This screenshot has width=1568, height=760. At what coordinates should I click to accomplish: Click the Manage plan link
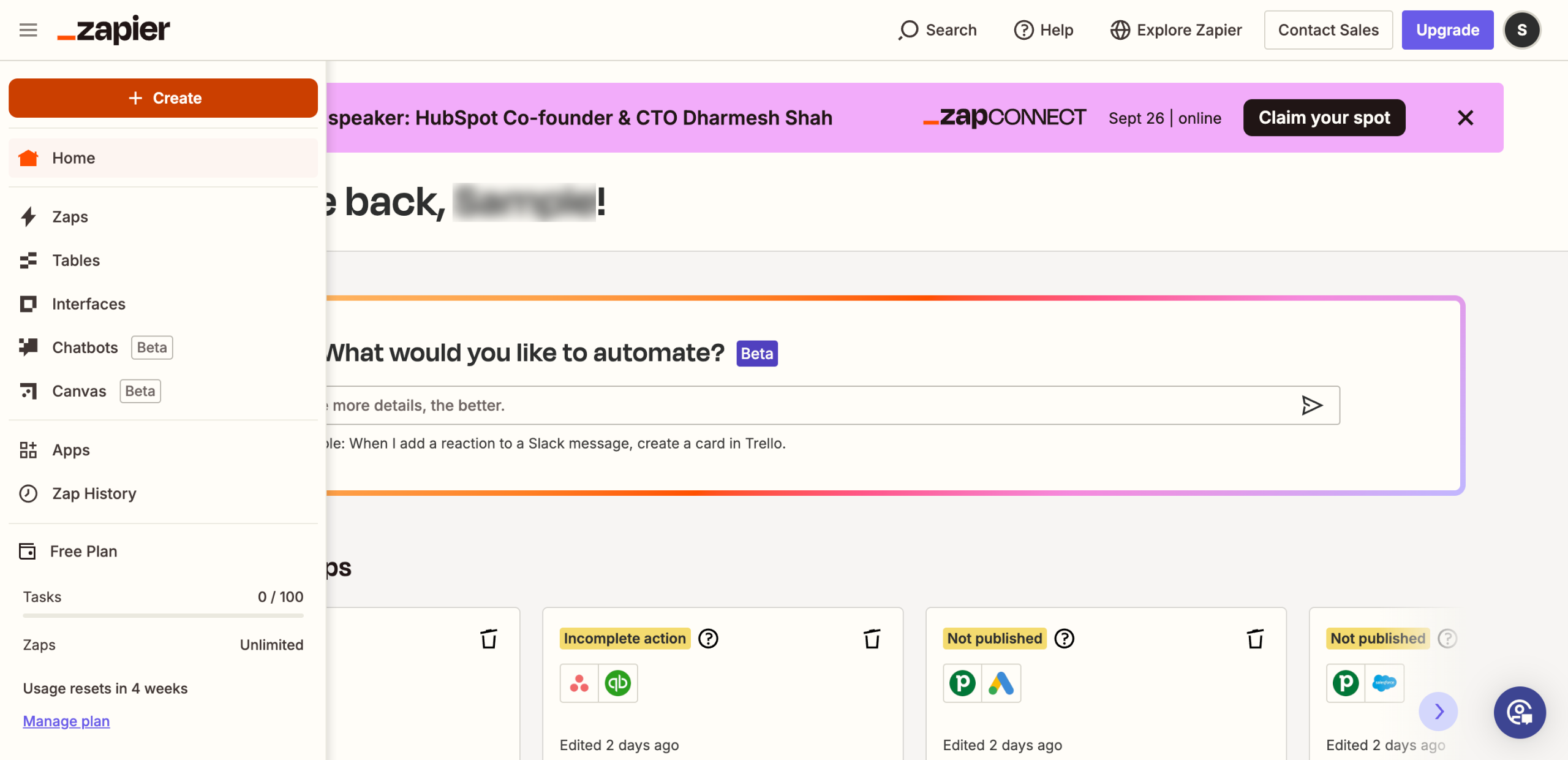(x=66, y=721)
